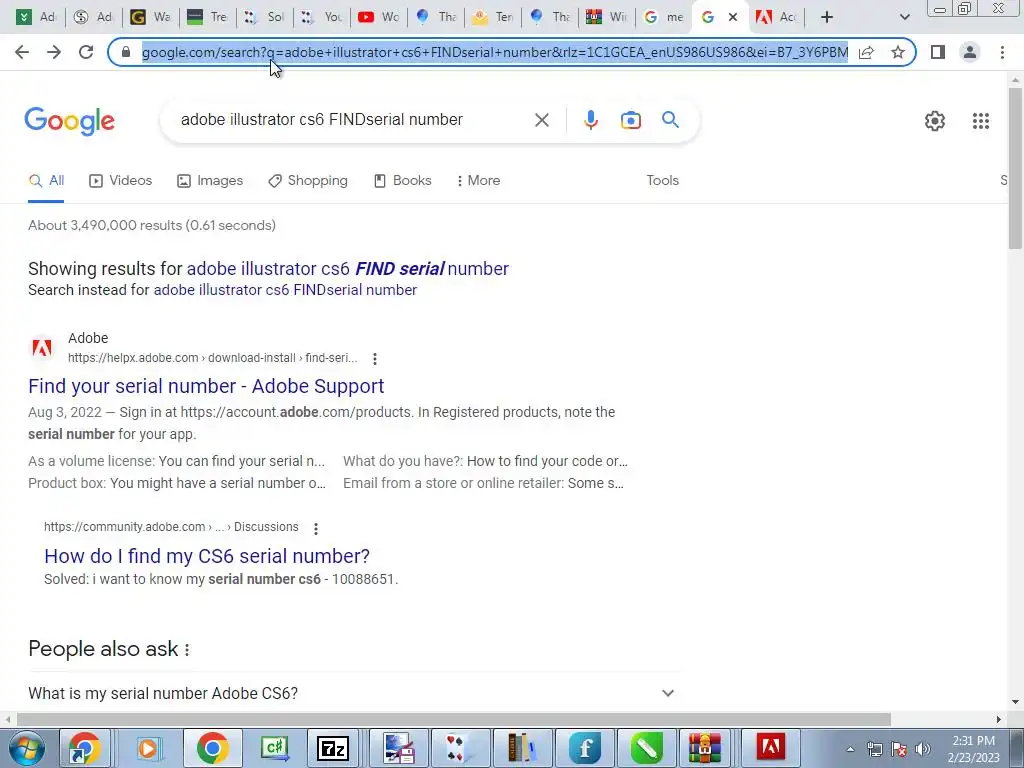The image size is (1024, 768).
Task: Close the active Google search tab
Action: pyautogui.click(x=733, y=17)
